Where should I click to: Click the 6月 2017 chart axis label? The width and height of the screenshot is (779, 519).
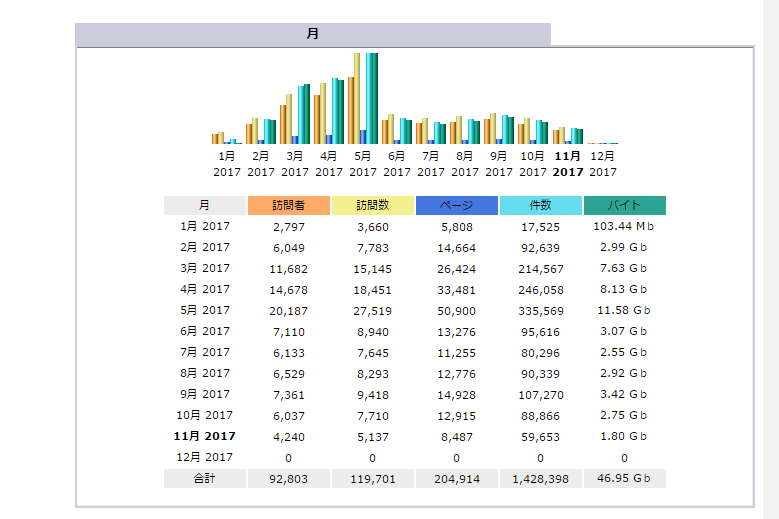(x=397, y=164)
